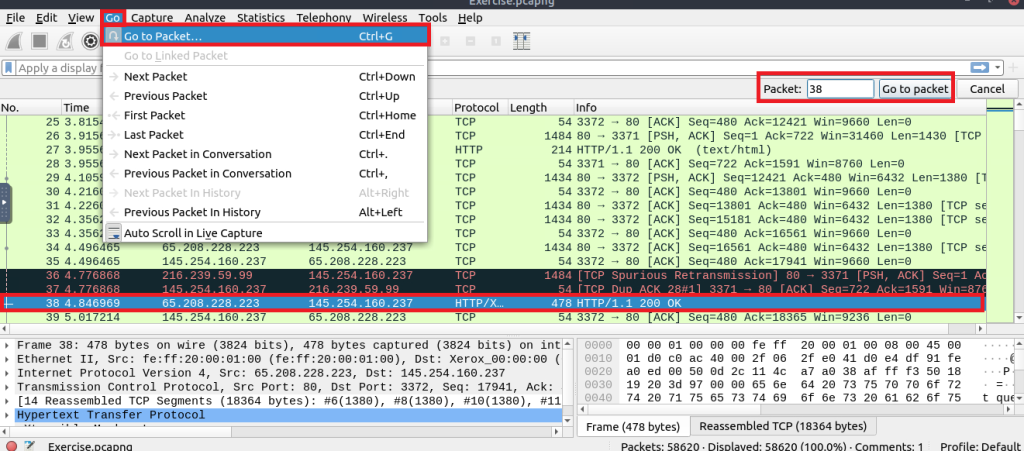Select First Packet from Go menu
The height and width of the screenshot is (451, 1024).
[x=153, y=115]
